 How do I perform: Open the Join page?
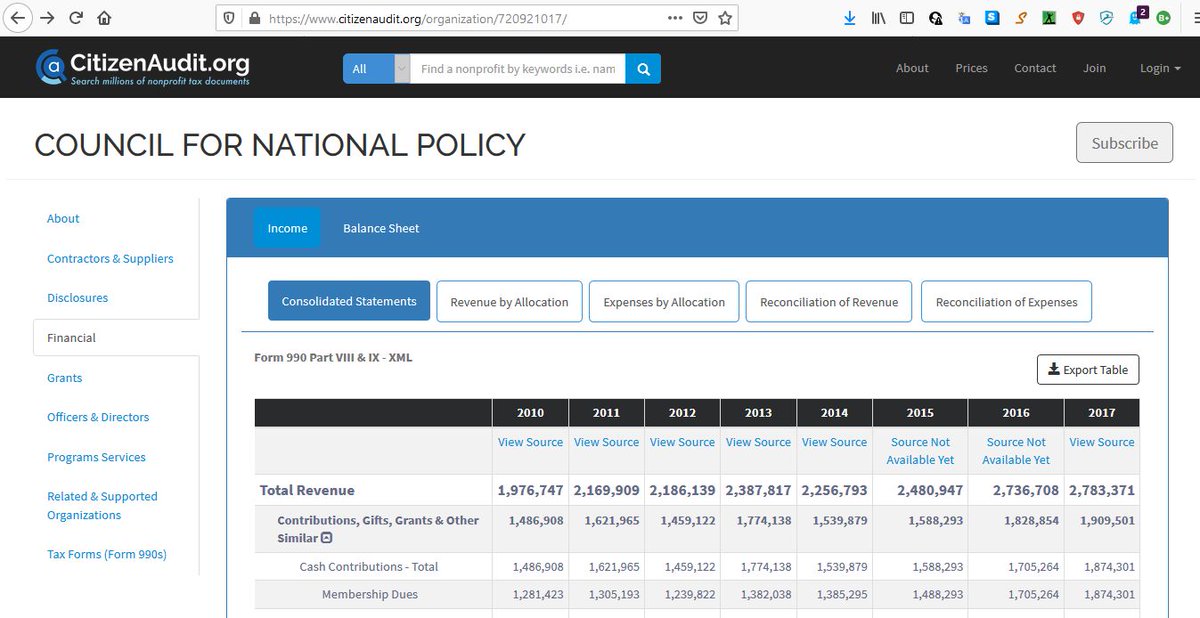click(1094, 68)
